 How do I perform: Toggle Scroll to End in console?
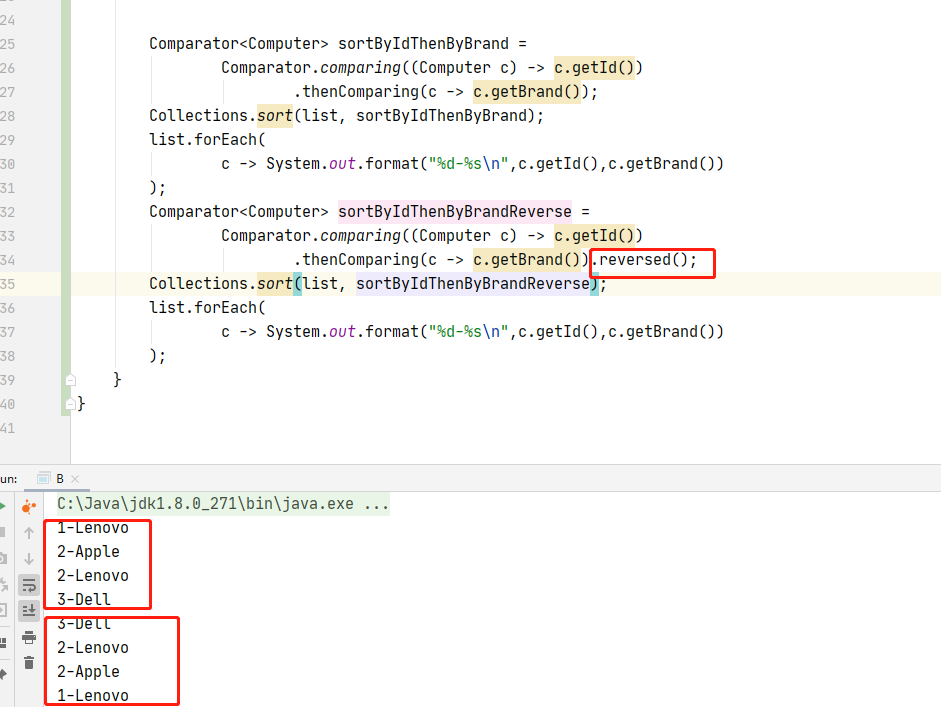pyautogui.click(x=29, y=610)
